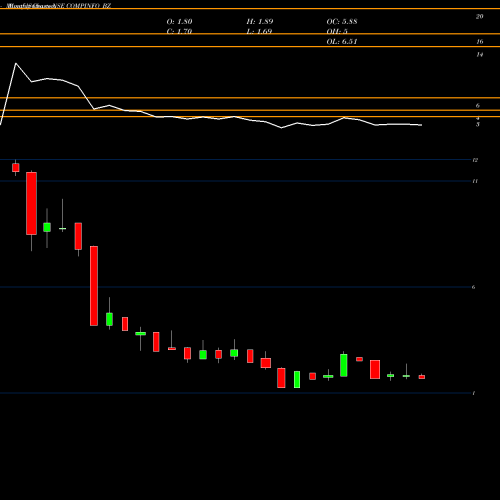Click the 6 label on the candlestick axis
500x500 pixels.
474,287
